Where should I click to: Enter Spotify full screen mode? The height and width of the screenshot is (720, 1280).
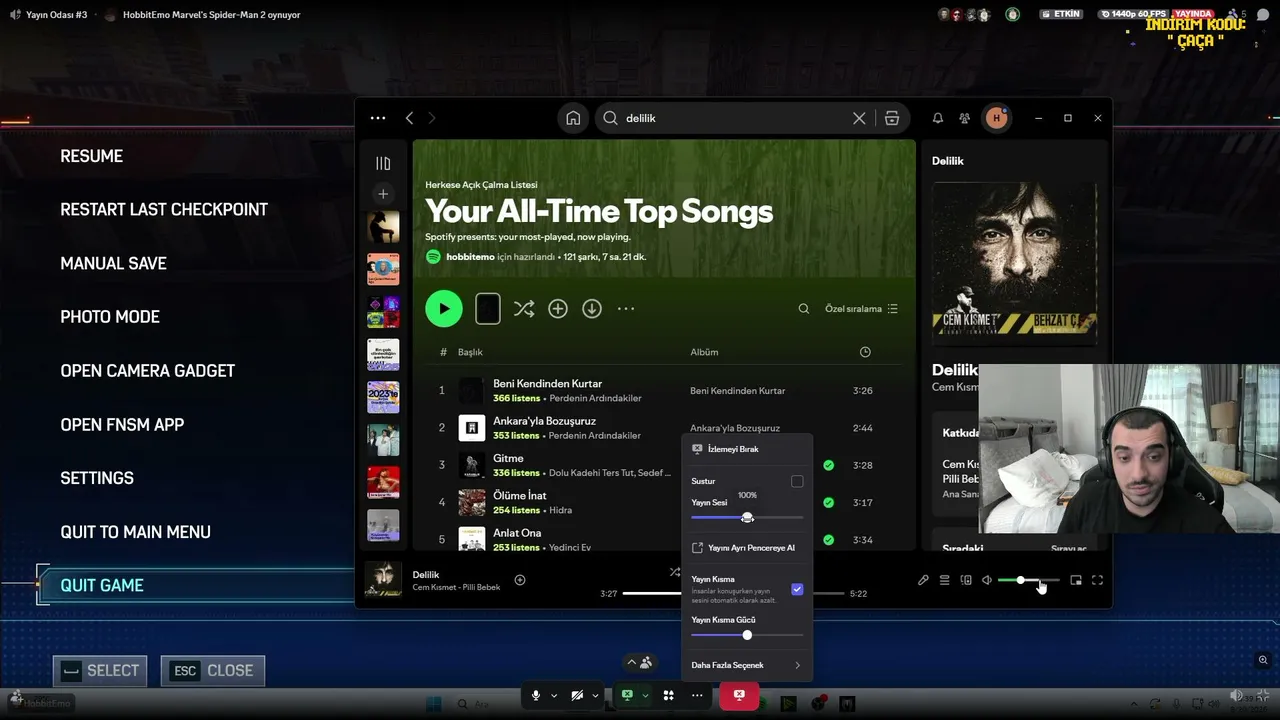click(x=1097, y=580)
